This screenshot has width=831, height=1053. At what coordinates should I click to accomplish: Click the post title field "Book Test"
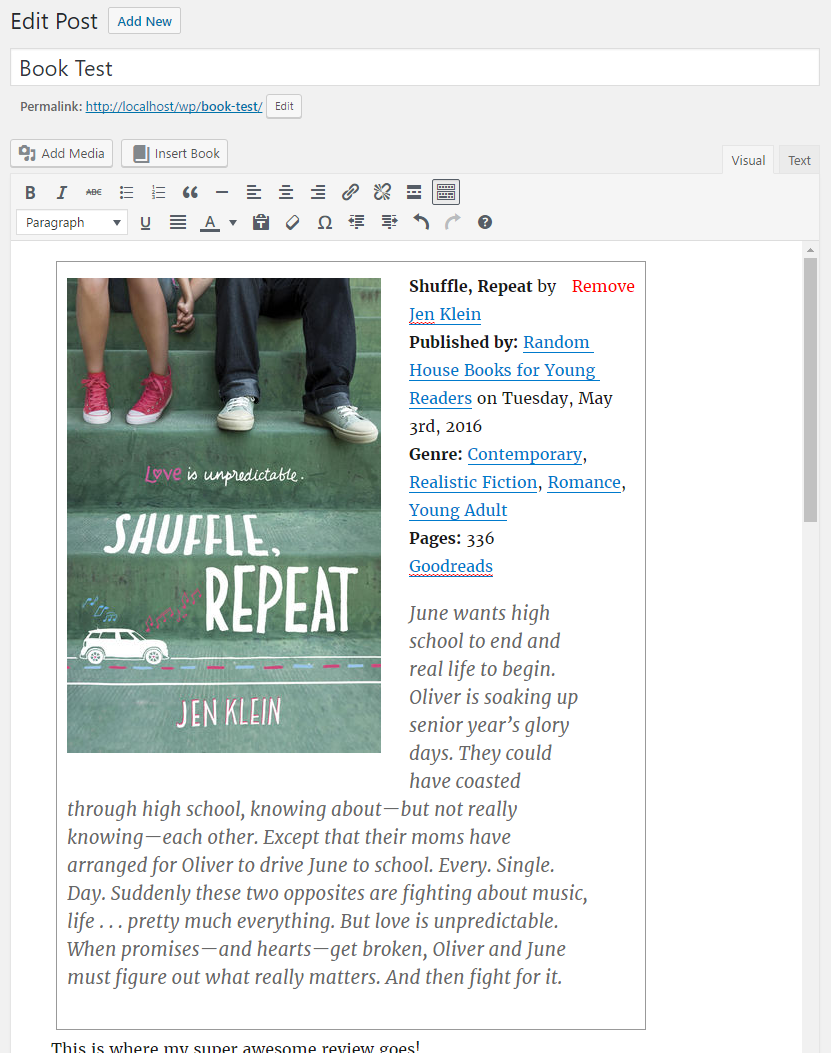(x=415, y=68)
